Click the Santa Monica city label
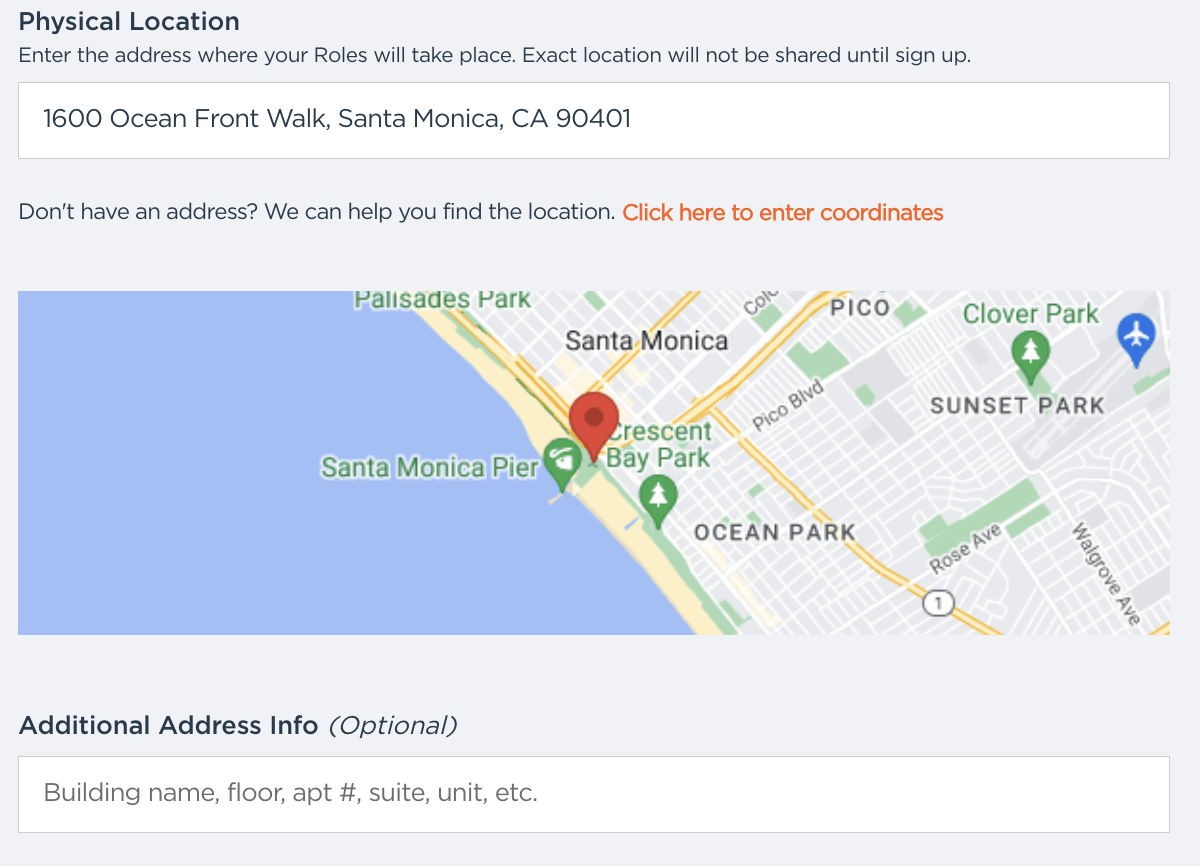This screenshot has width=1200, height=866. click(647, 341)
